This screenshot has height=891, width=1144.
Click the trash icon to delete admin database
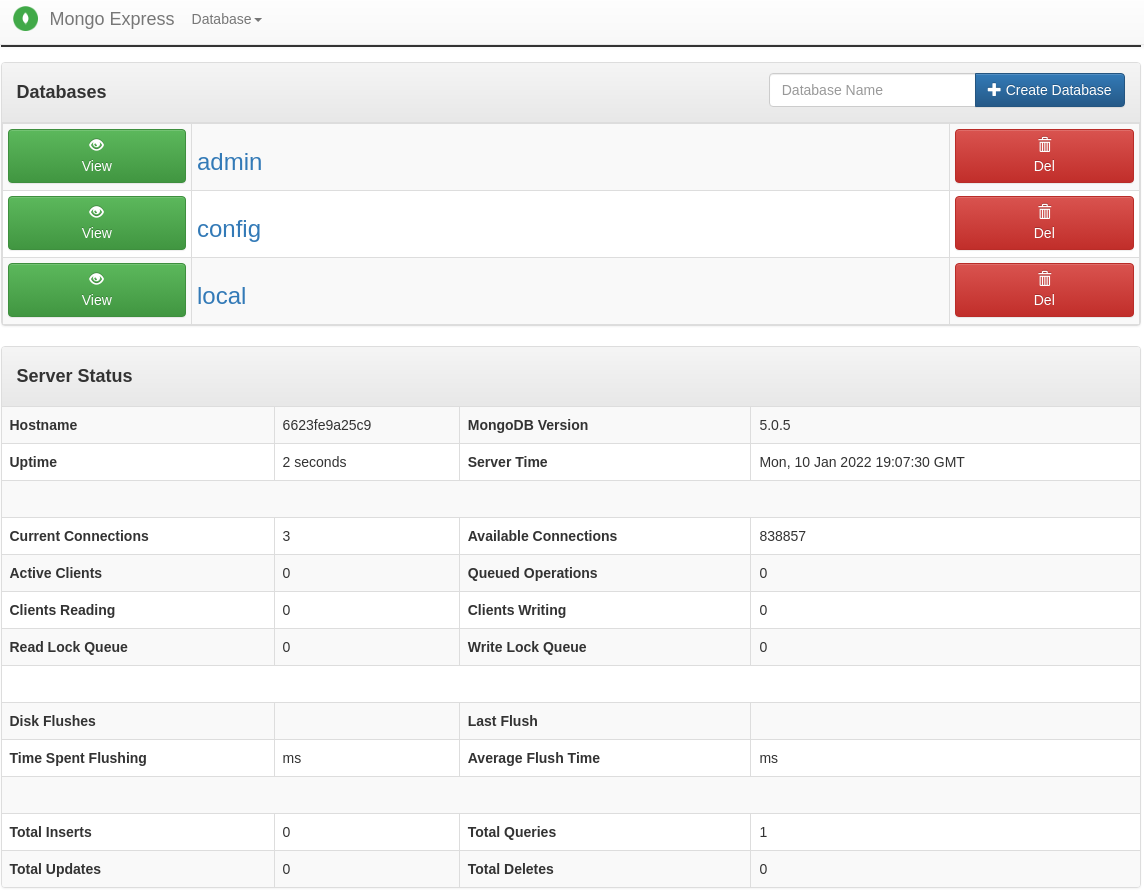click(1044, 145)
